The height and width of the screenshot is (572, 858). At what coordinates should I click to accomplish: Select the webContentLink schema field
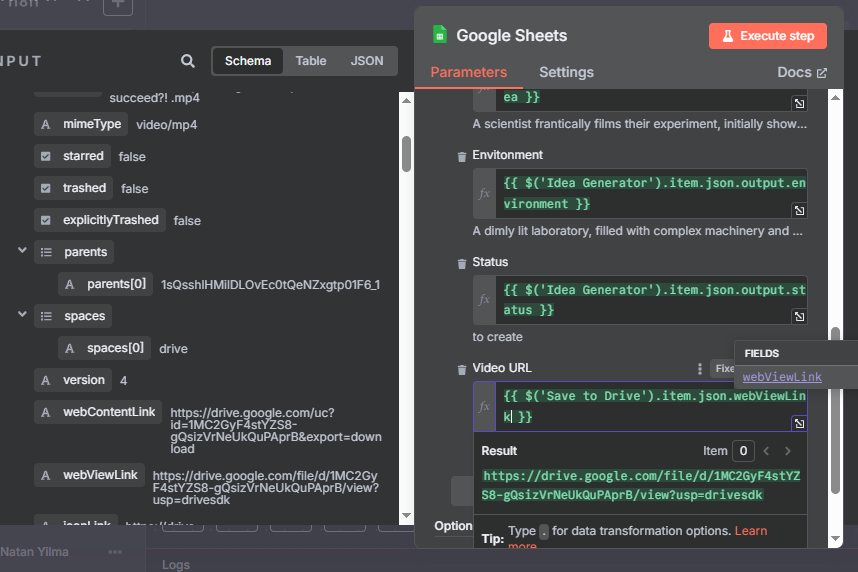(98, 412)
